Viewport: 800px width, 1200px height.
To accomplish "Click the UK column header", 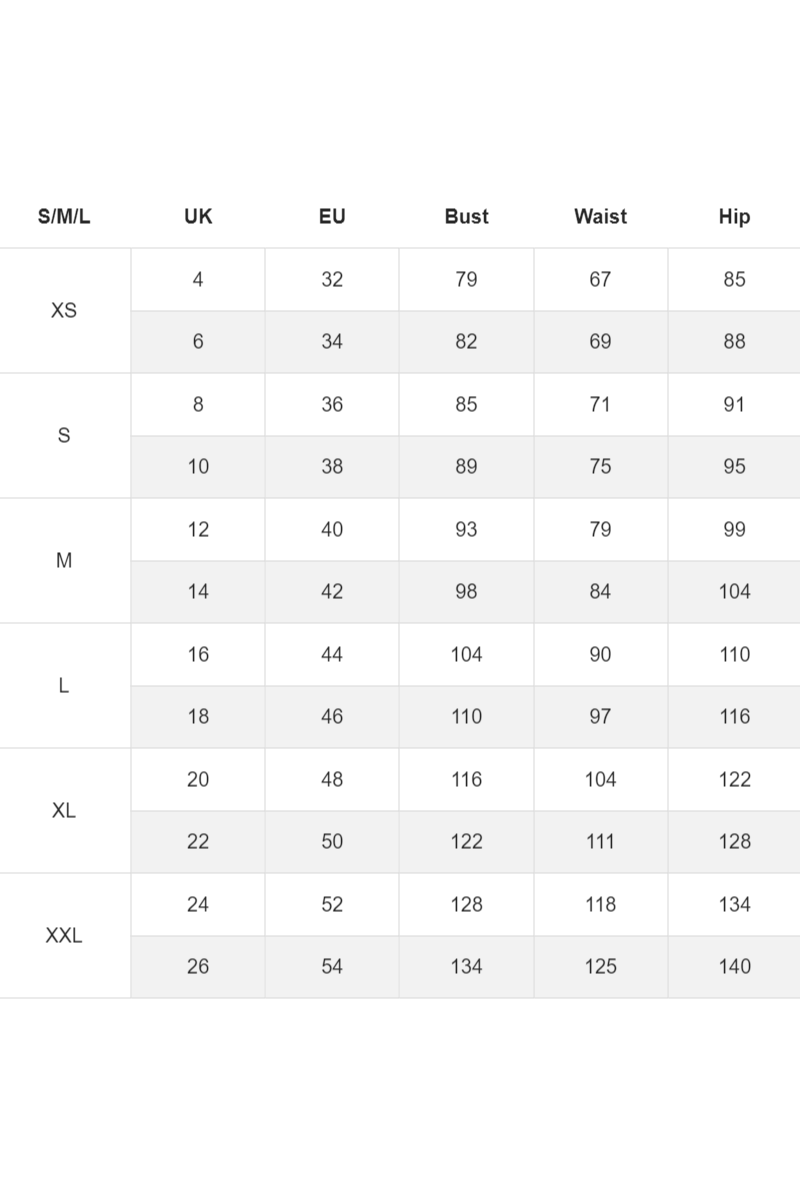I will tap(198, 217).
